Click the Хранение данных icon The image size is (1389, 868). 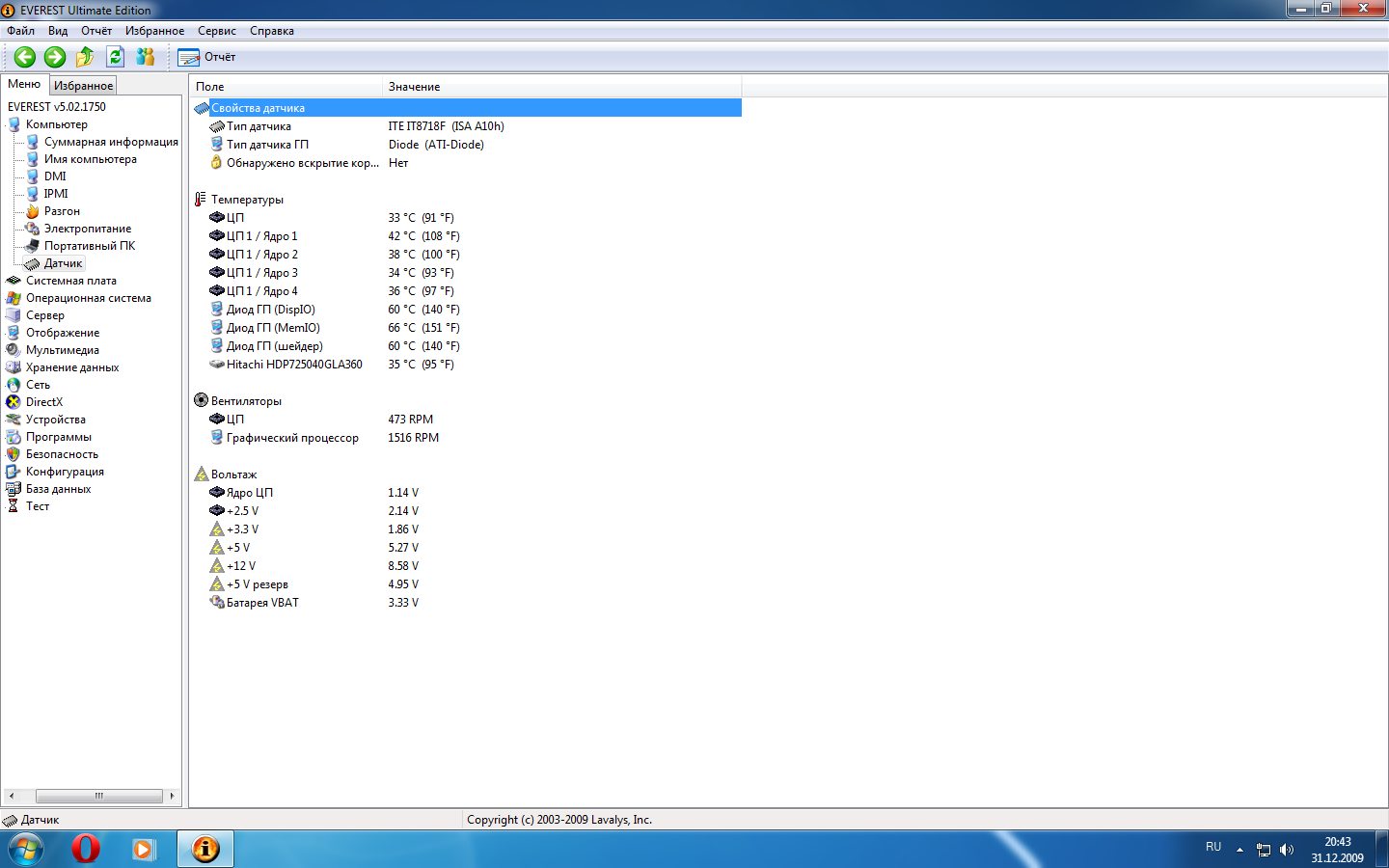click(x=14, y=367)
